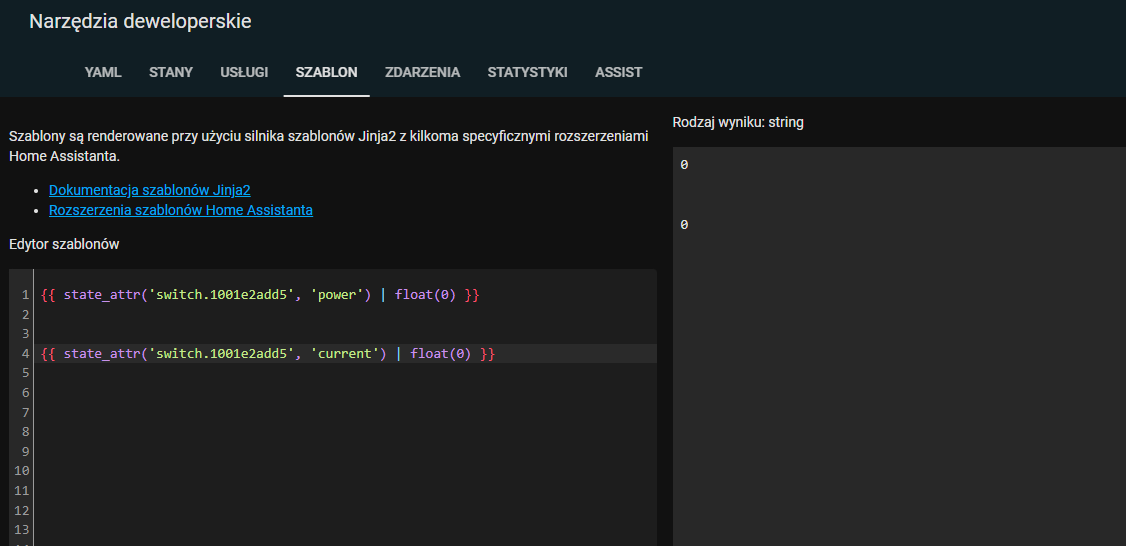The height and width of the screenshot is (546, 1126).
Task: Go to the USŁUGI tab
Action: [244, 72]
